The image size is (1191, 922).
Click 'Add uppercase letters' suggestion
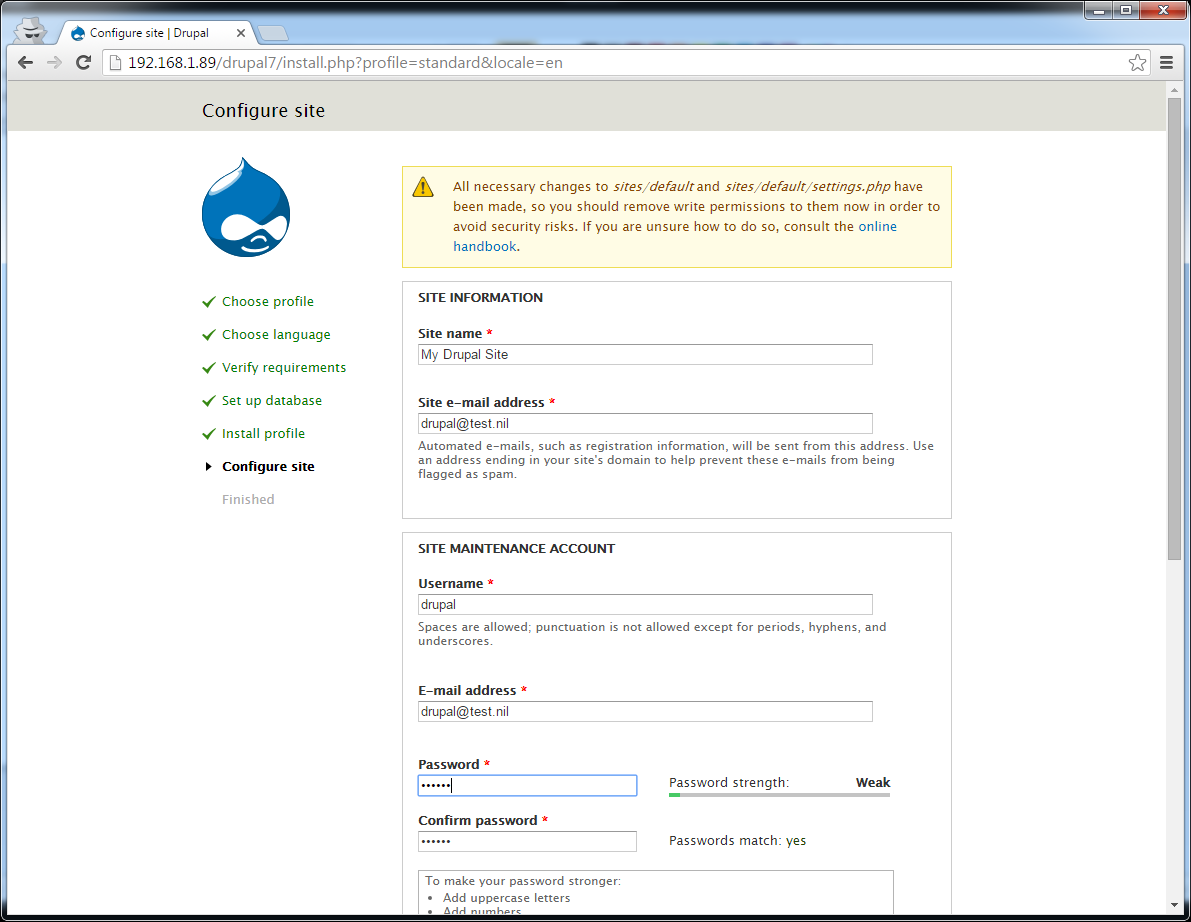click(507, 898)
